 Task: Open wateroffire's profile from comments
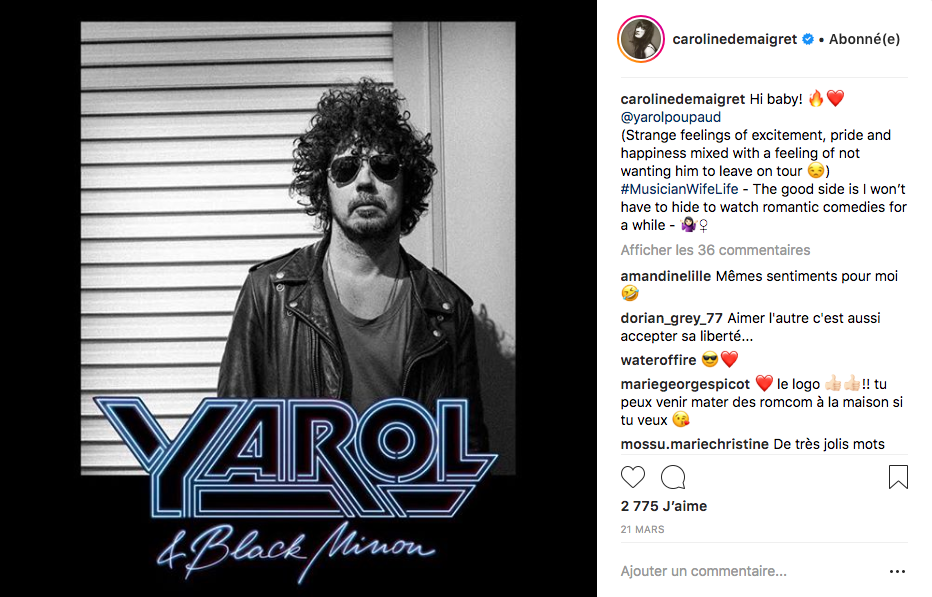pos(658,360)
